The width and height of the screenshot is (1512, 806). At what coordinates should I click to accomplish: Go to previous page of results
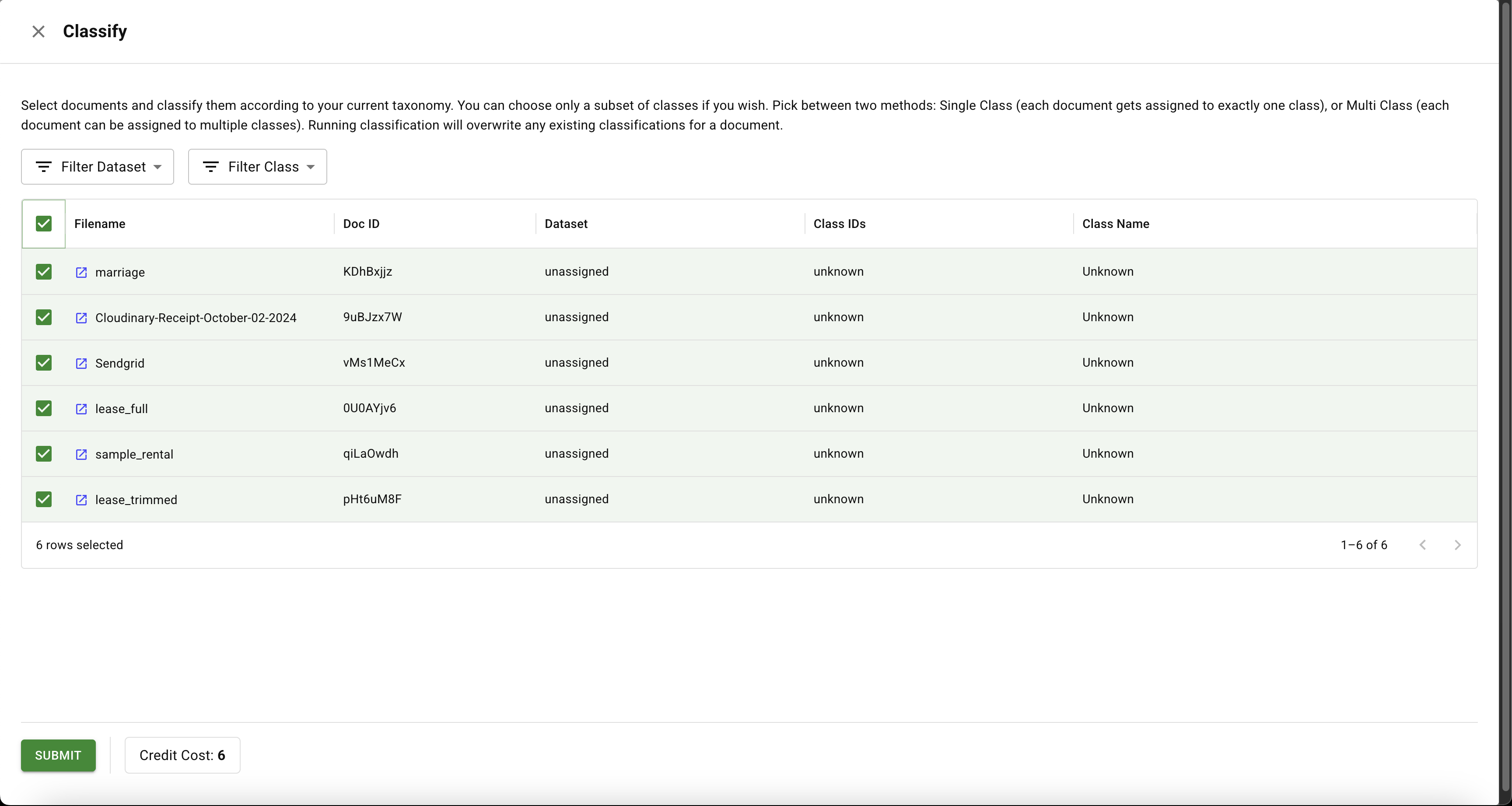coord(1422,545)
